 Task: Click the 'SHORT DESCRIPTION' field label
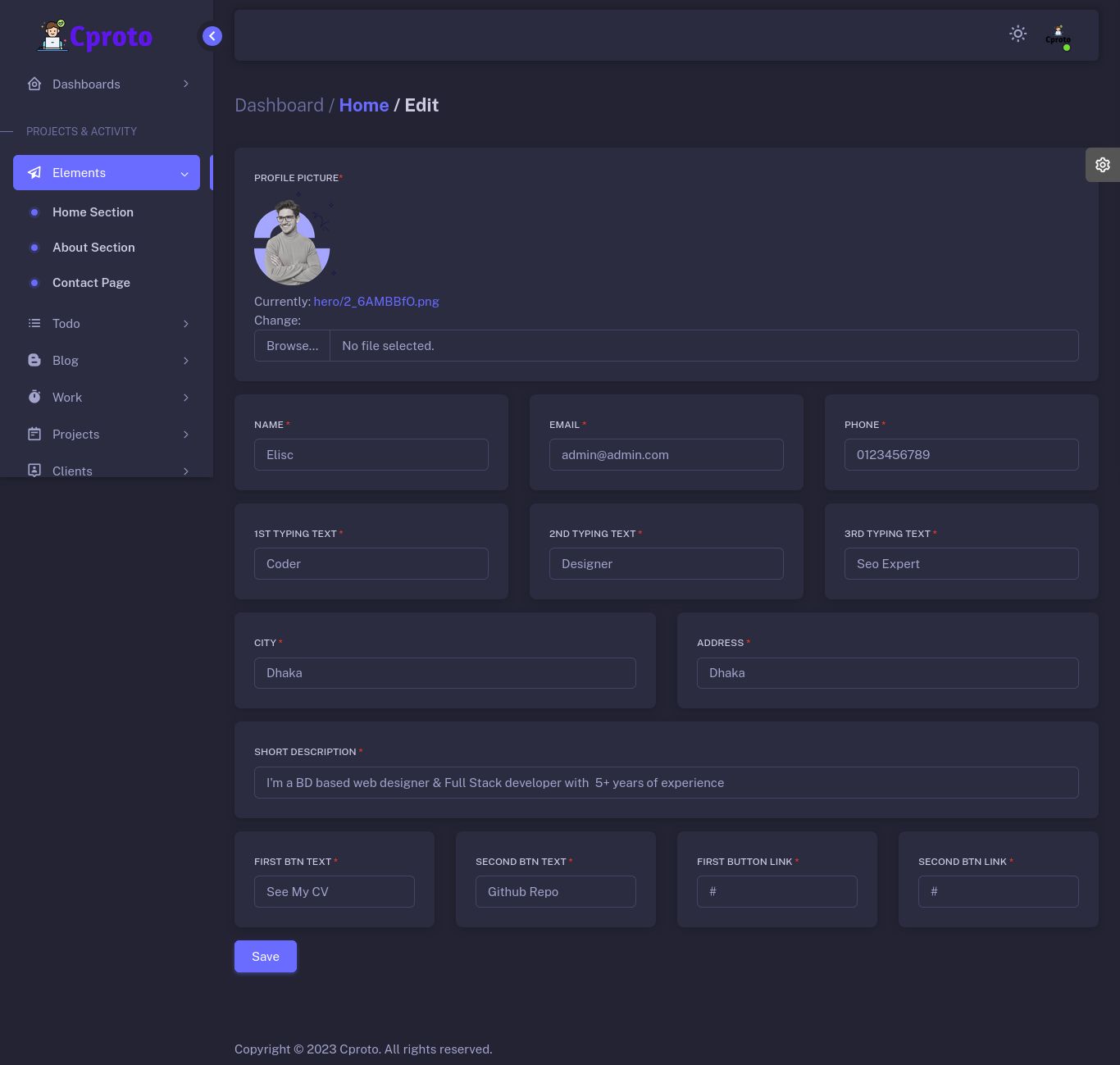tap(305, 752)
